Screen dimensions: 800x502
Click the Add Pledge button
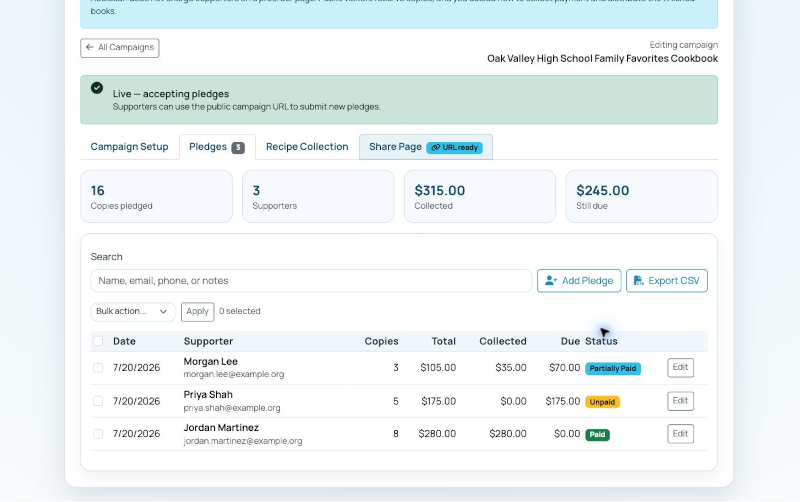click(x=579, y=281)
